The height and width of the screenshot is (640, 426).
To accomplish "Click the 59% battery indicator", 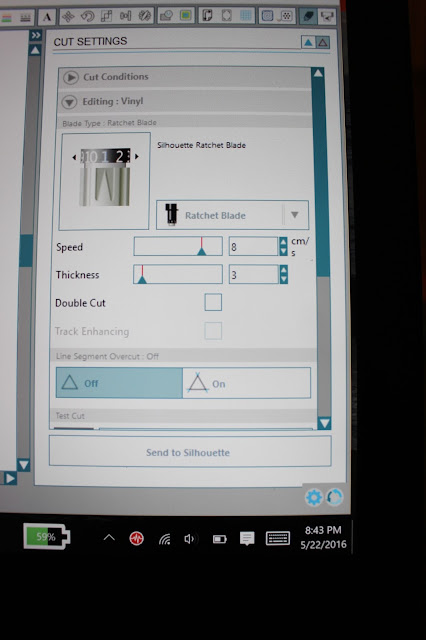I will 47,536.
